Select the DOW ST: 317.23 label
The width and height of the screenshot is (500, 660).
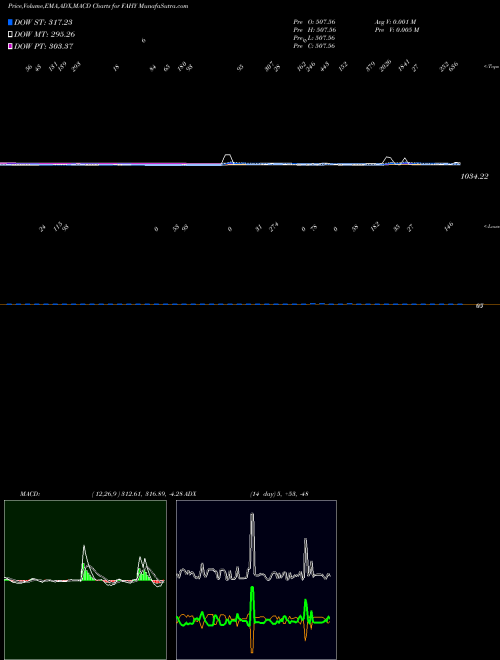[43, 22]
